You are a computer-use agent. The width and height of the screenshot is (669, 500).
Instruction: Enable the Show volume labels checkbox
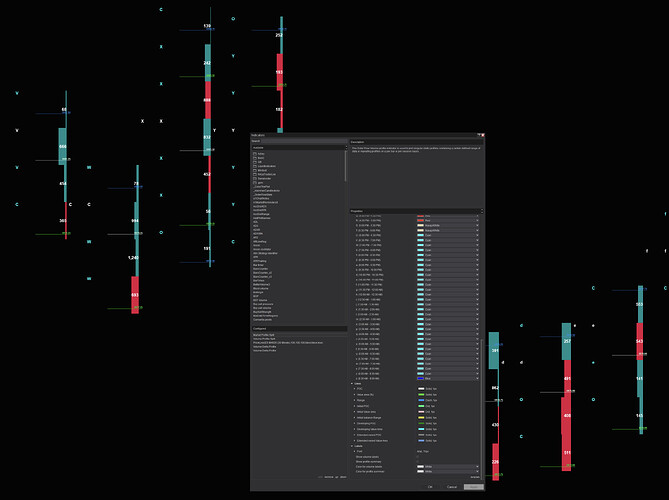(418, 454)
